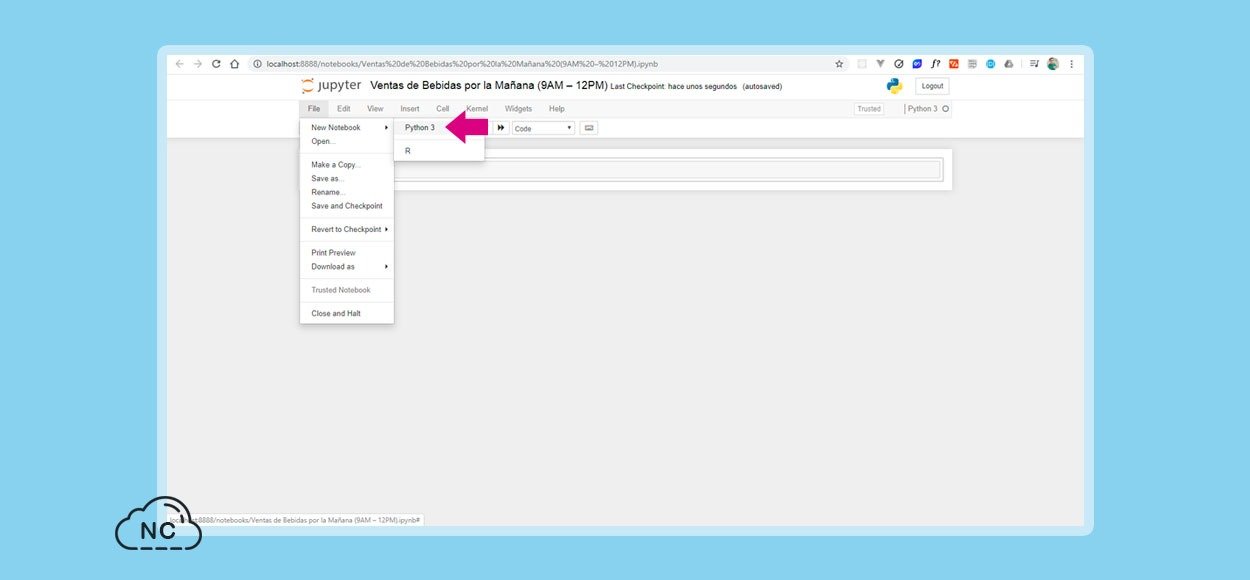This screenshot has width=1250, height=580.
Task: Bookmark this page with the star icon
Action: pyautogui.click(x=839, y=64)
